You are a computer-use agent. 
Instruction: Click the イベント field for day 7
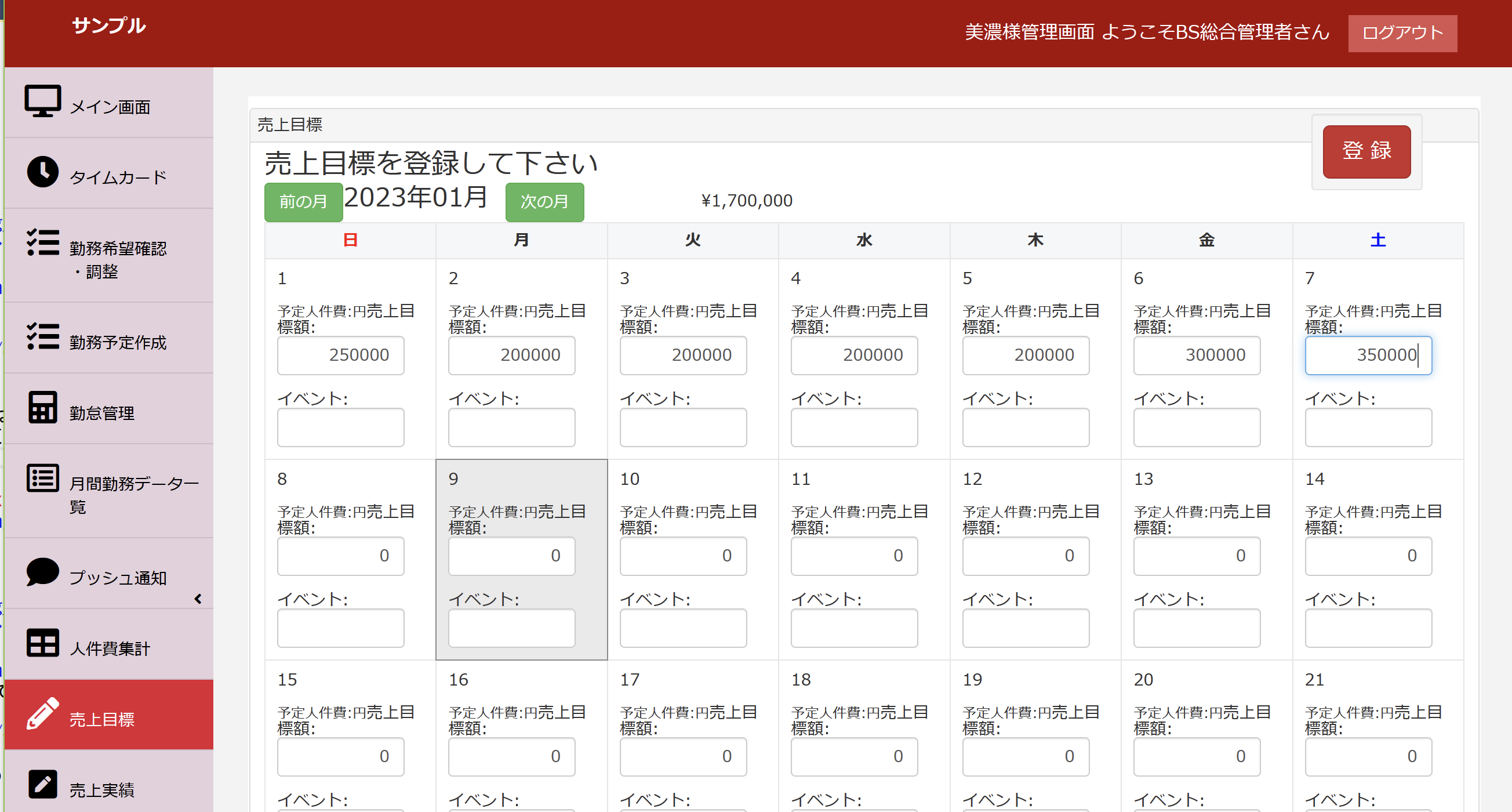point(1368,427)
